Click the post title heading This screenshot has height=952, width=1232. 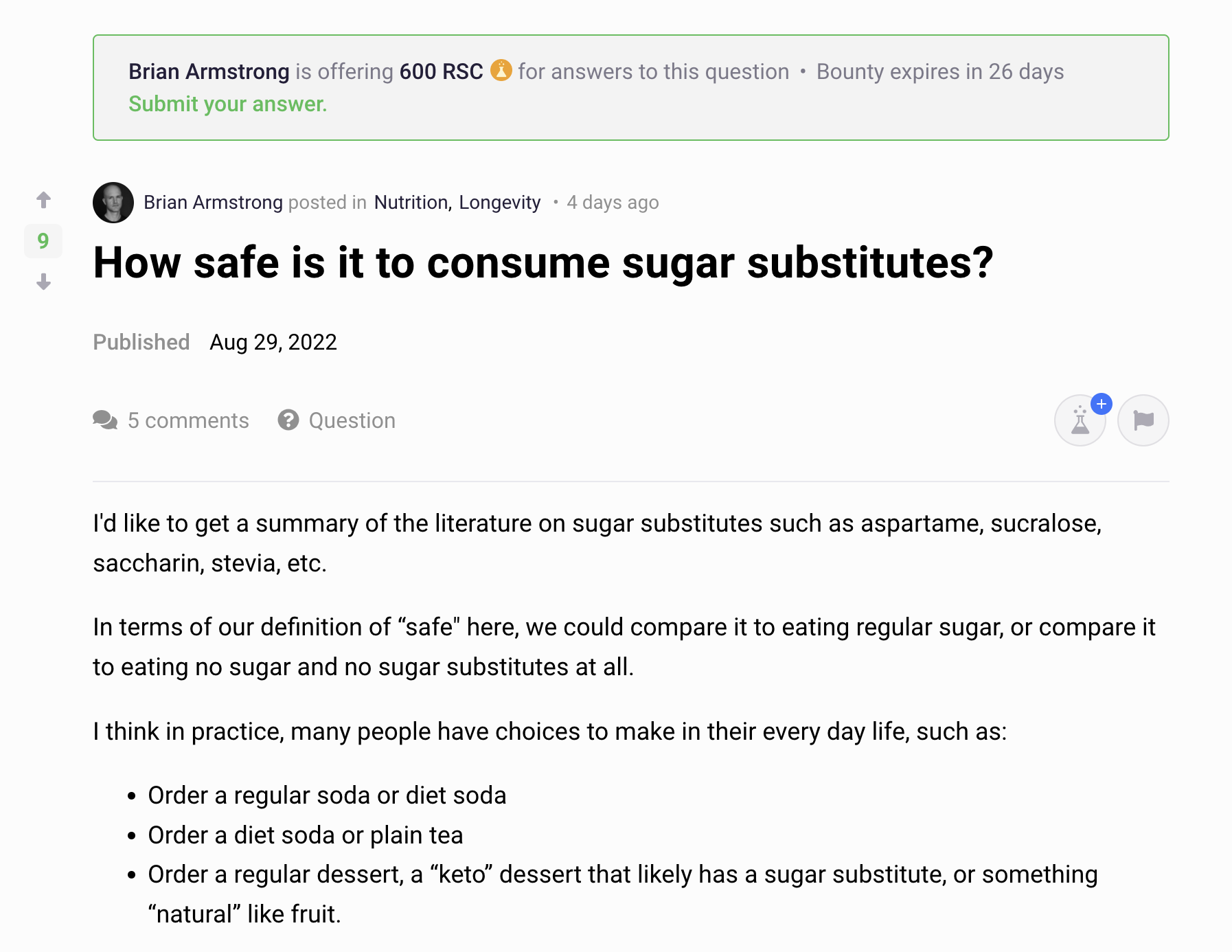(543, 263)
